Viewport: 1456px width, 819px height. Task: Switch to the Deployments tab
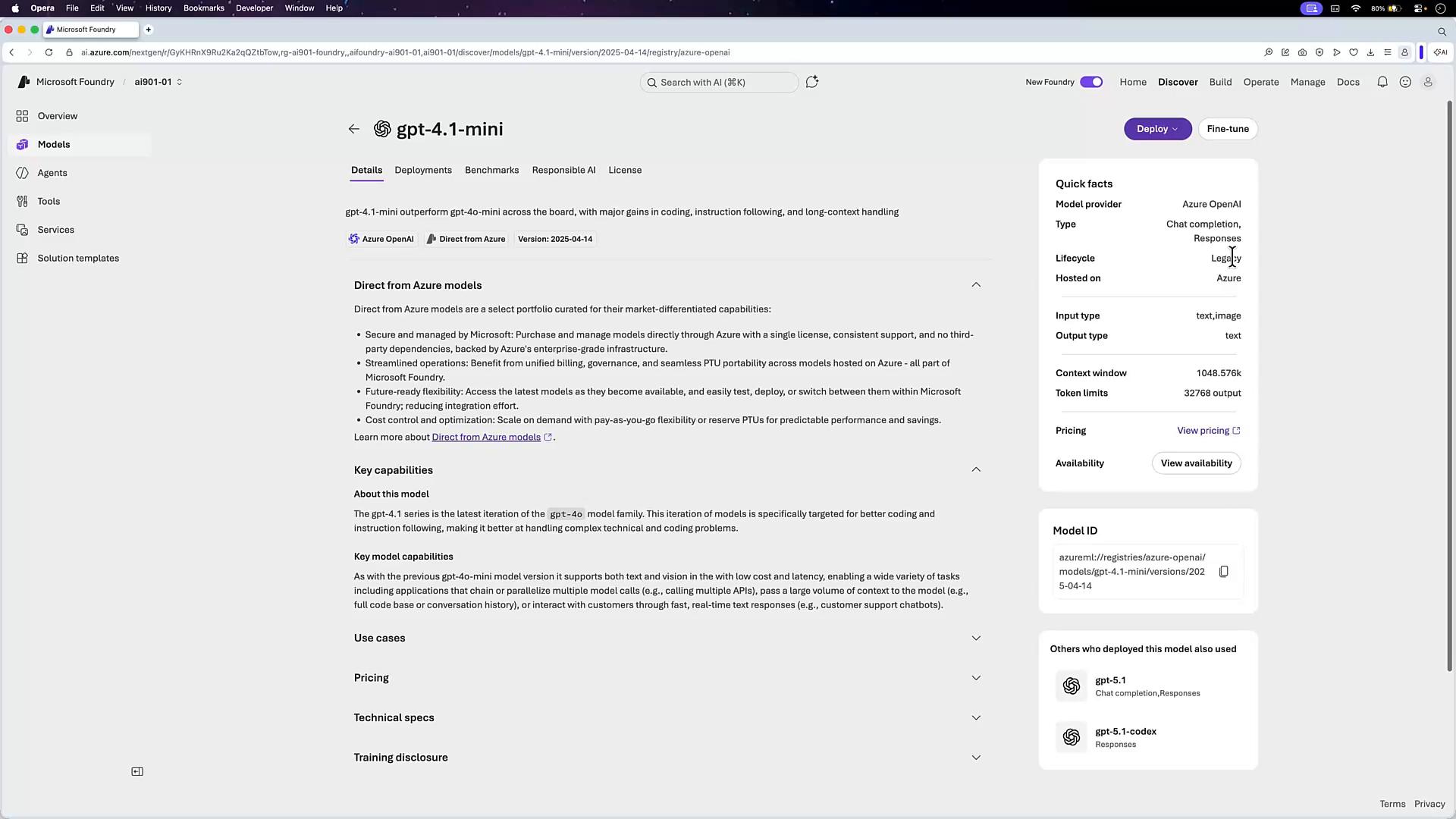click(x=423, y=170)
